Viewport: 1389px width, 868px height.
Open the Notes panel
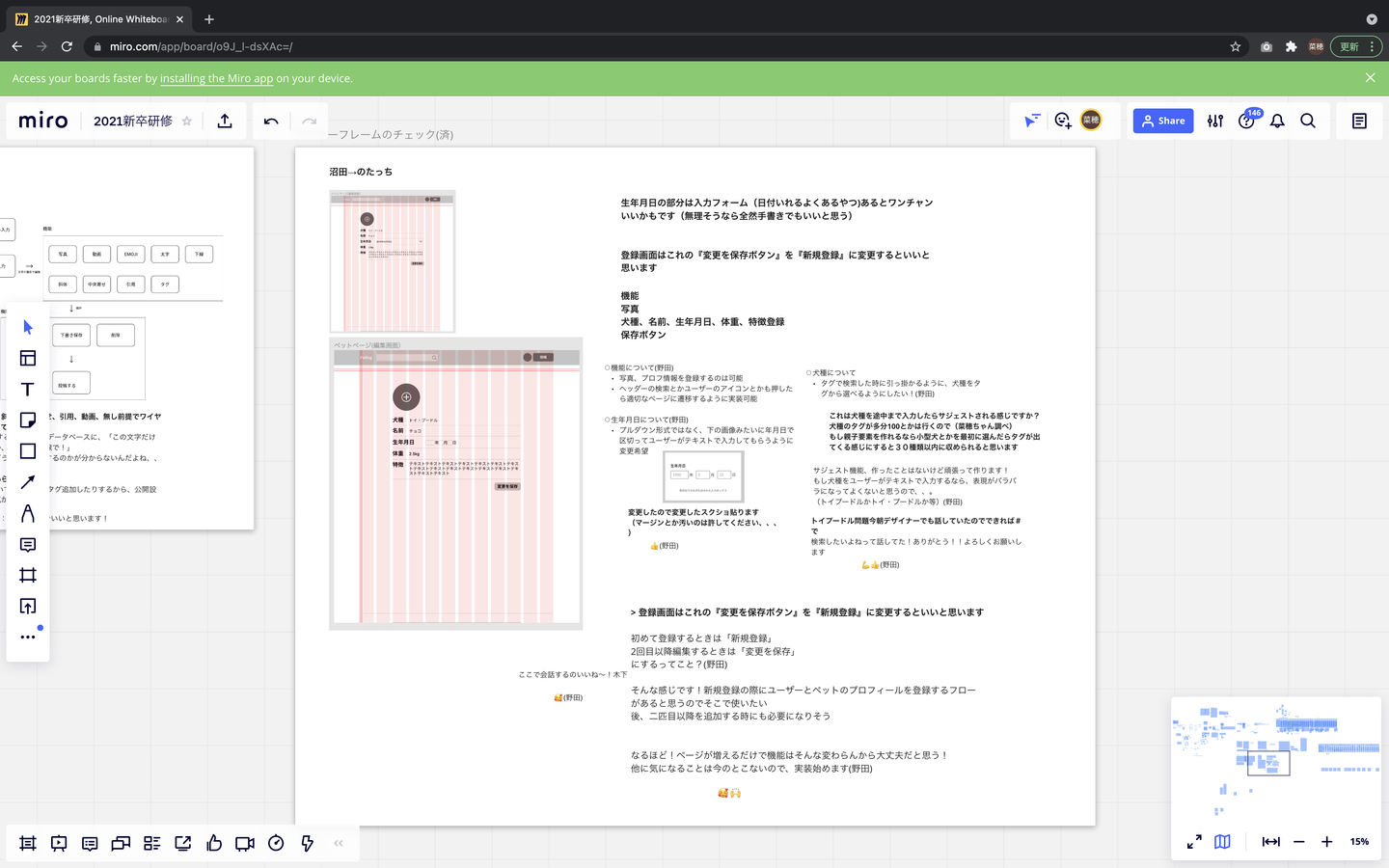(1359, 121)
